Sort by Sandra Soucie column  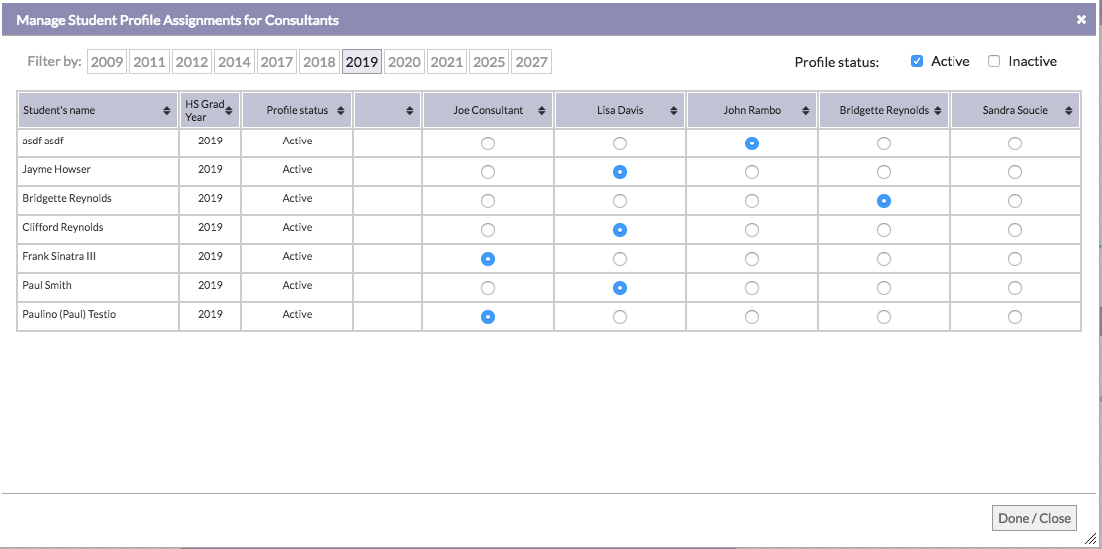(1069, 111)
